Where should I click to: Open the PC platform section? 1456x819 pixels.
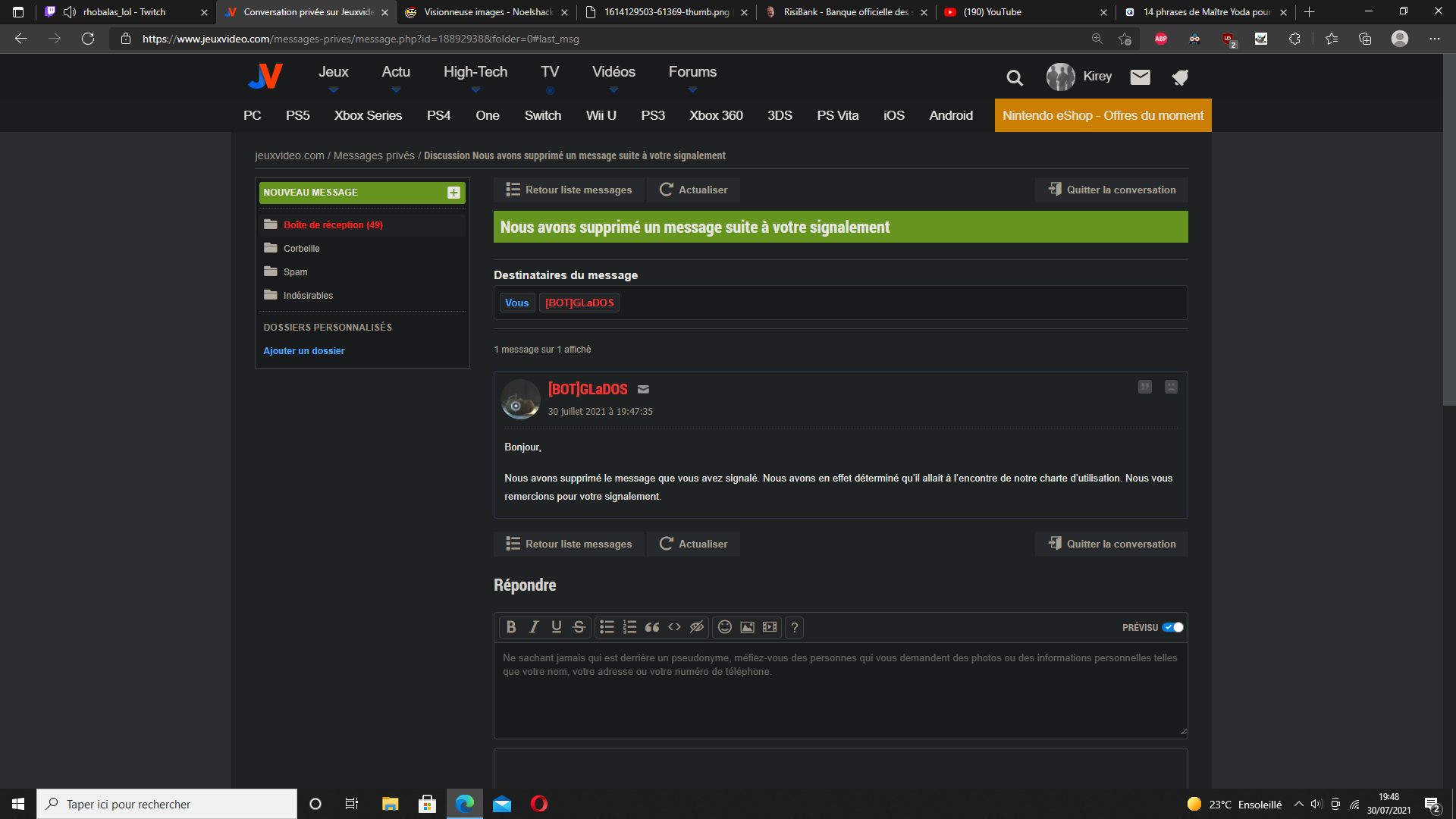253,115
